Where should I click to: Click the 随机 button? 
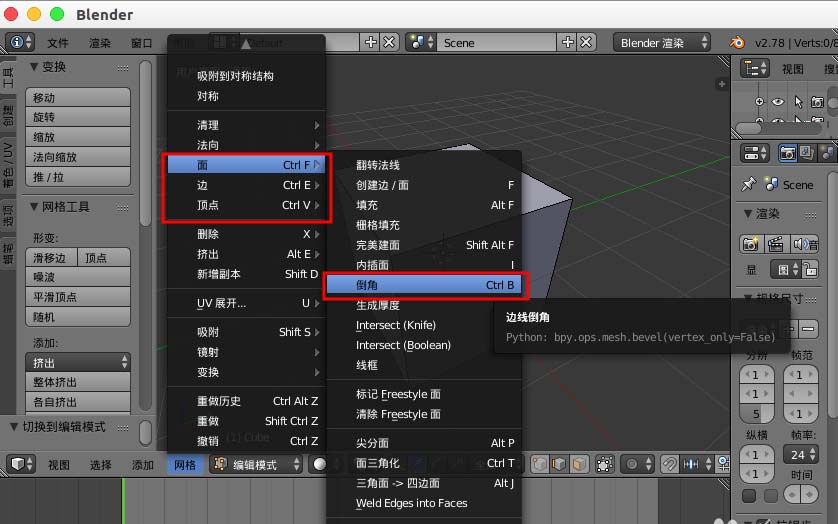pyautogui.click(x=78, y=317)
